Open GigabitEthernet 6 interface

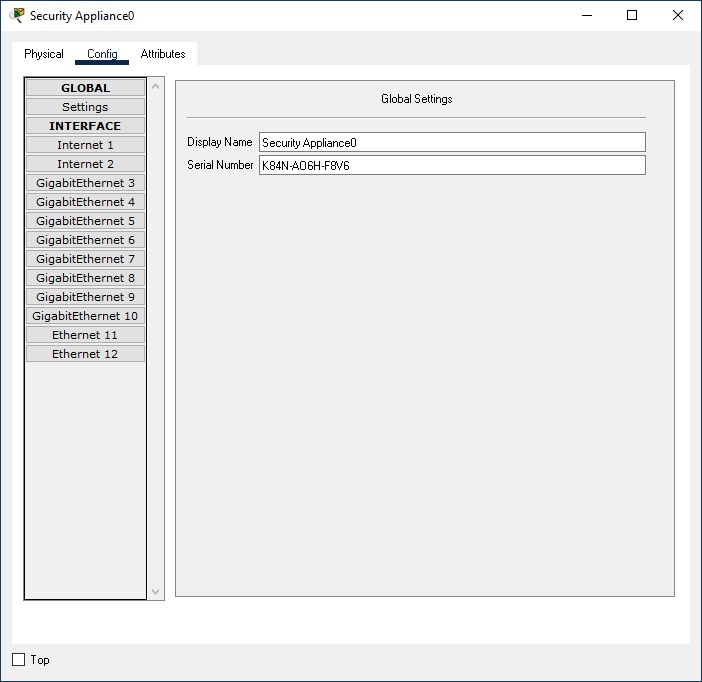[86, 240]
